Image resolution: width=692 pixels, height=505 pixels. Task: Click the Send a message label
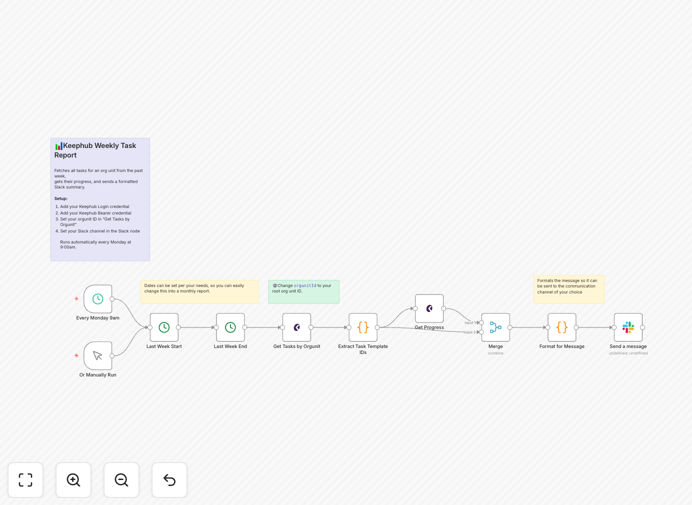point(628,347)
